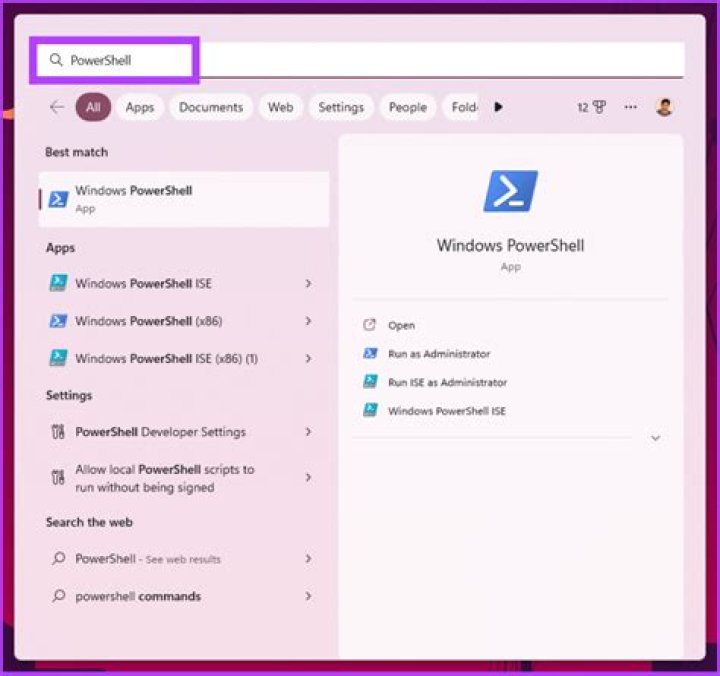Click the PowerShell Developer Settings icon
The image size is (720, 676).
coord(58,432)
